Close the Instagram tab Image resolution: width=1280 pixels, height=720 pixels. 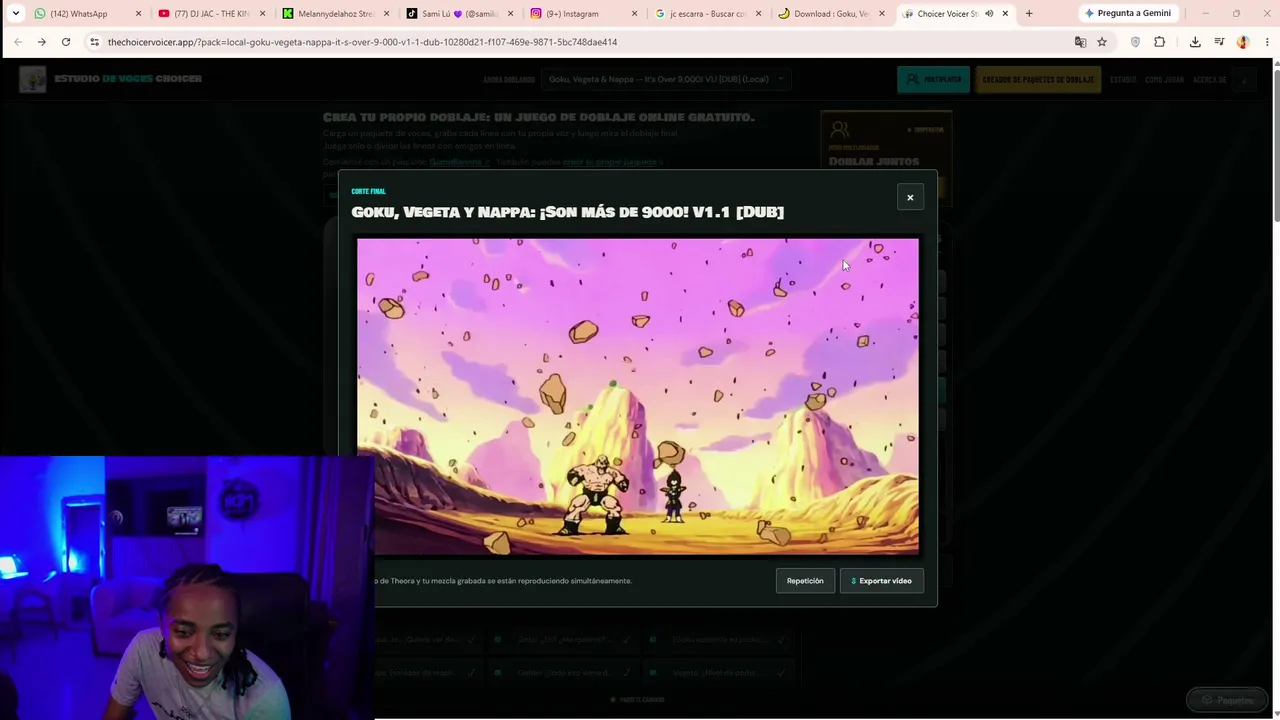[x=634, y=14]
